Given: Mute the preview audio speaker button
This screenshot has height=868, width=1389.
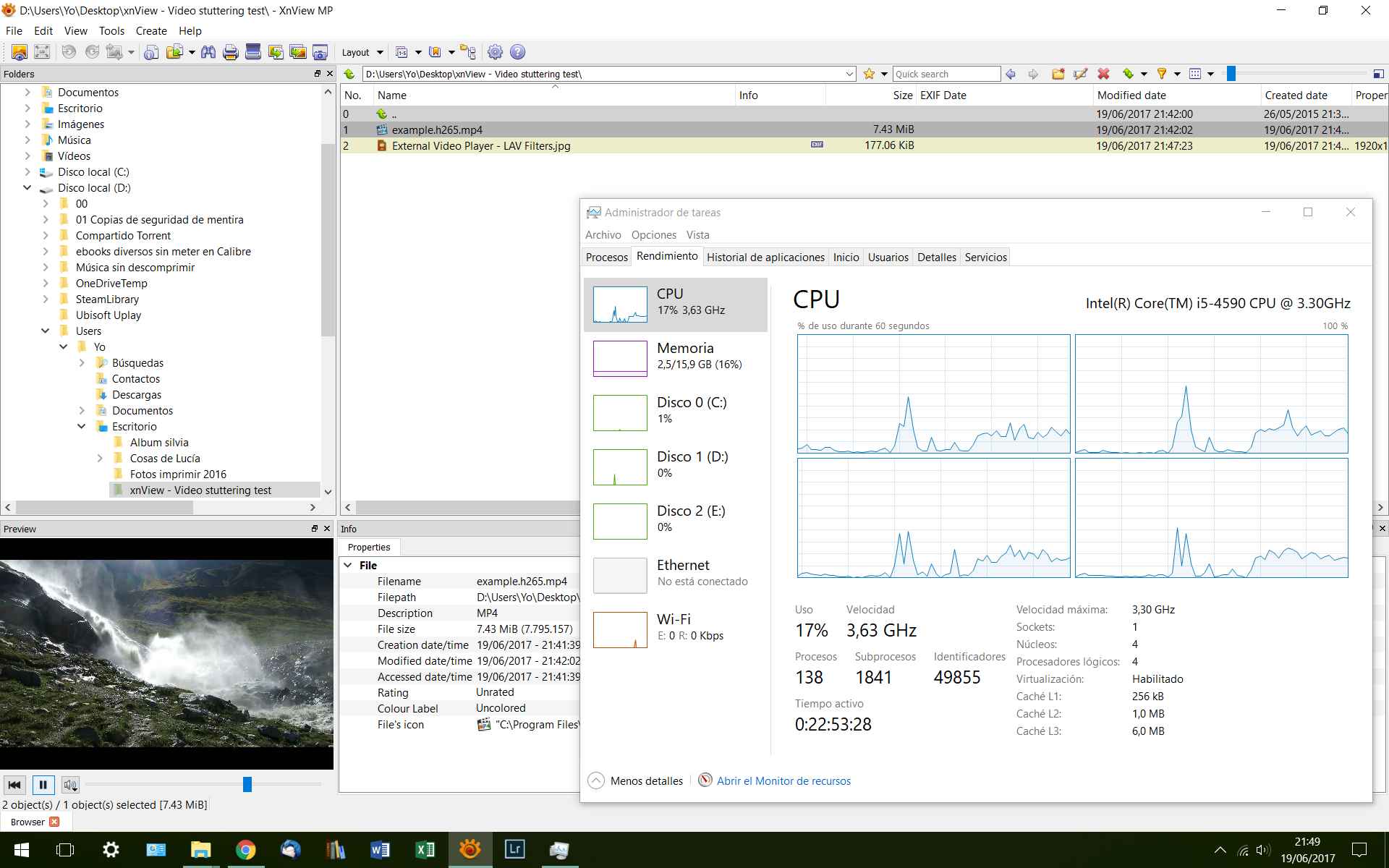Looking at the screenshot, I should 70,785.
